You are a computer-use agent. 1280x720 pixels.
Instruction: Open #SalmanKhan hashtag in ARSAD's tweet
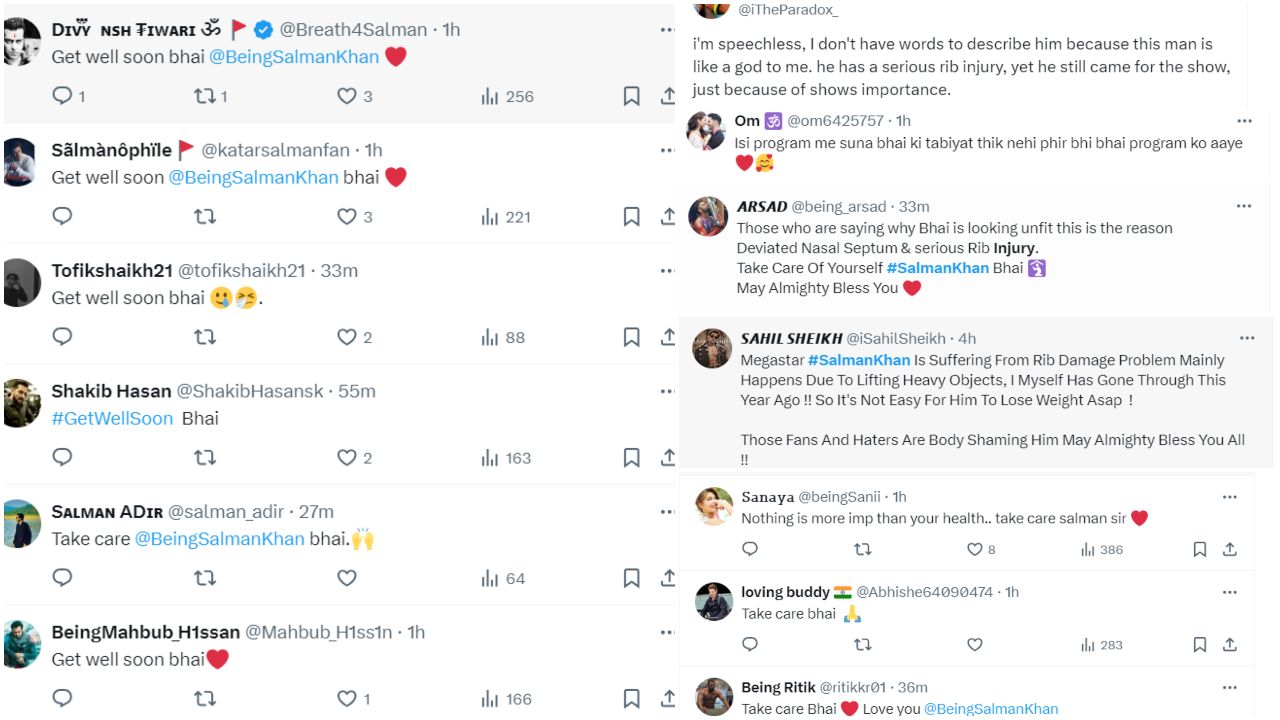(937, 268)
